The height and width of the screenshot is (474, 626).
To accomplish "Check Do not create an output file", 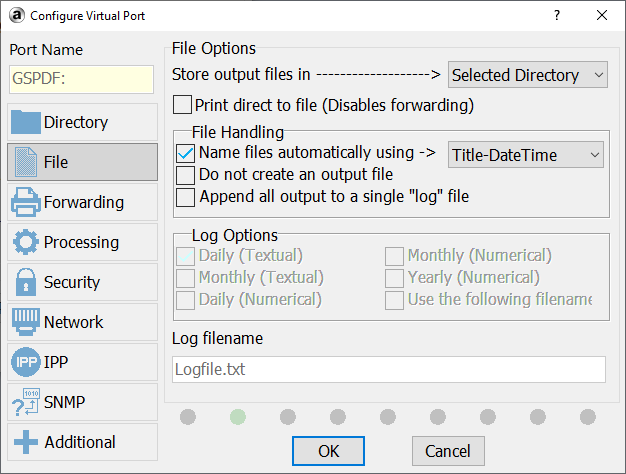I will point(185,175).
